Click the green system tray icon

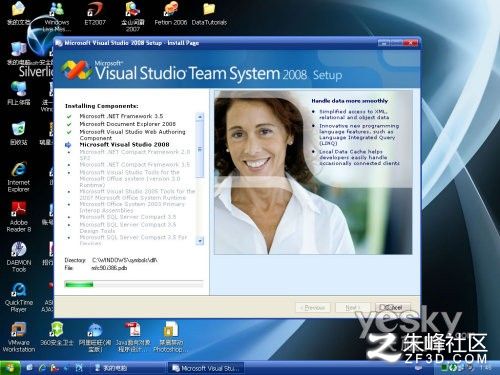click(x=444, y=368)
